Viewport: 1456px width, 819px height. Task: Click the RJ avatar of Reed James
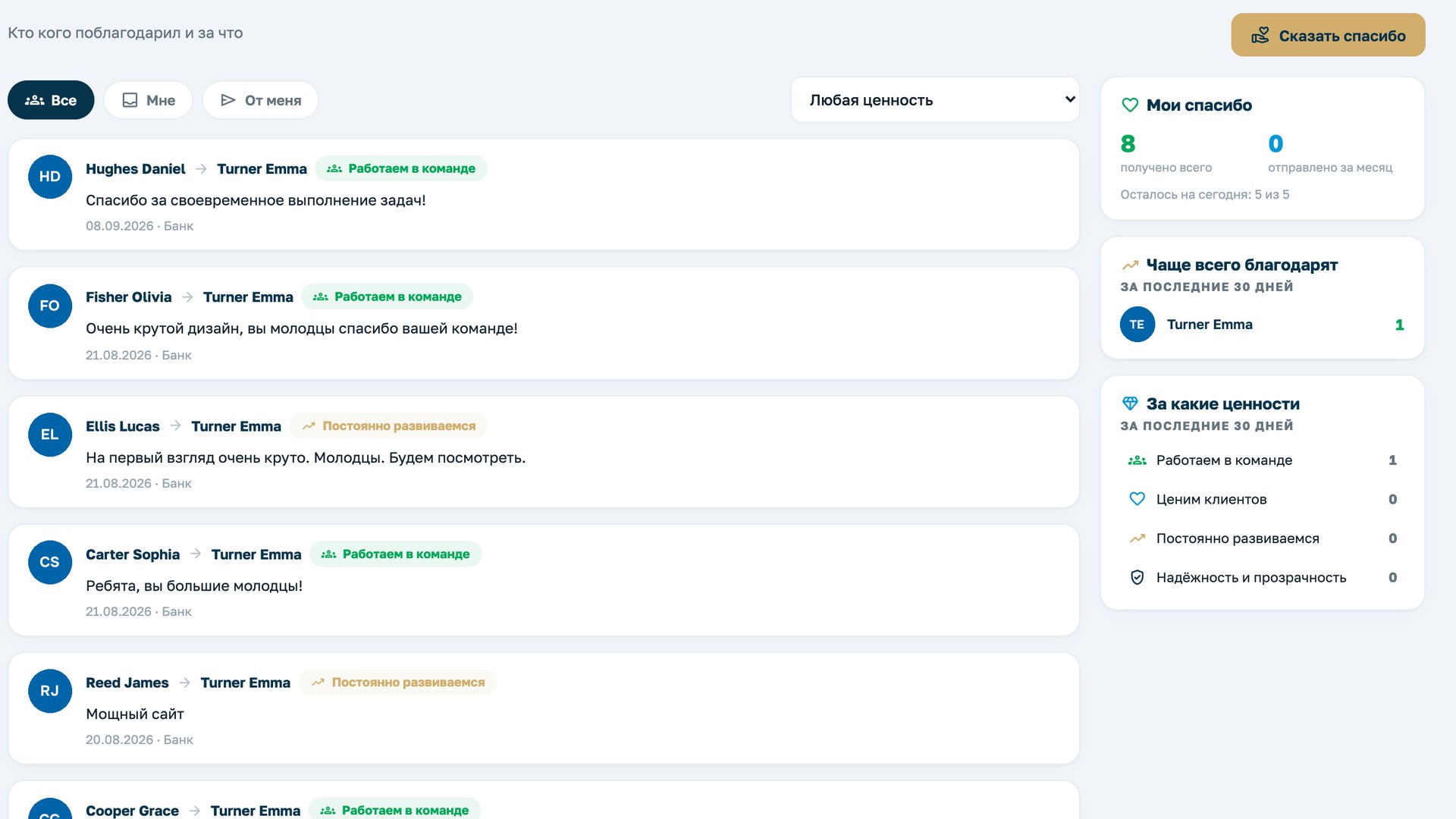[50, 691]
